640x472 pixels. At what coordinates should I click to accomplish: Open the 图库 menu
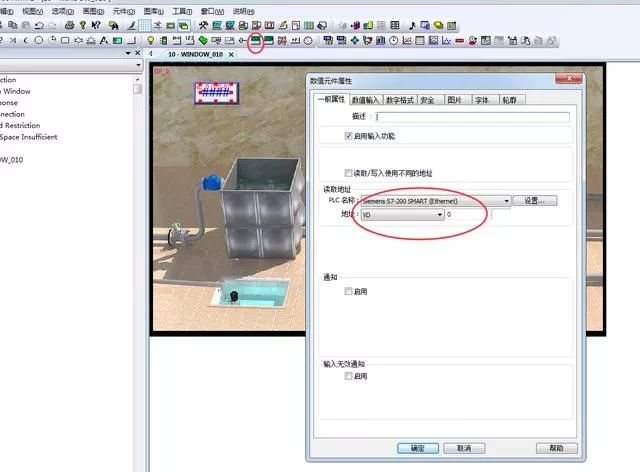pos(154,11)
